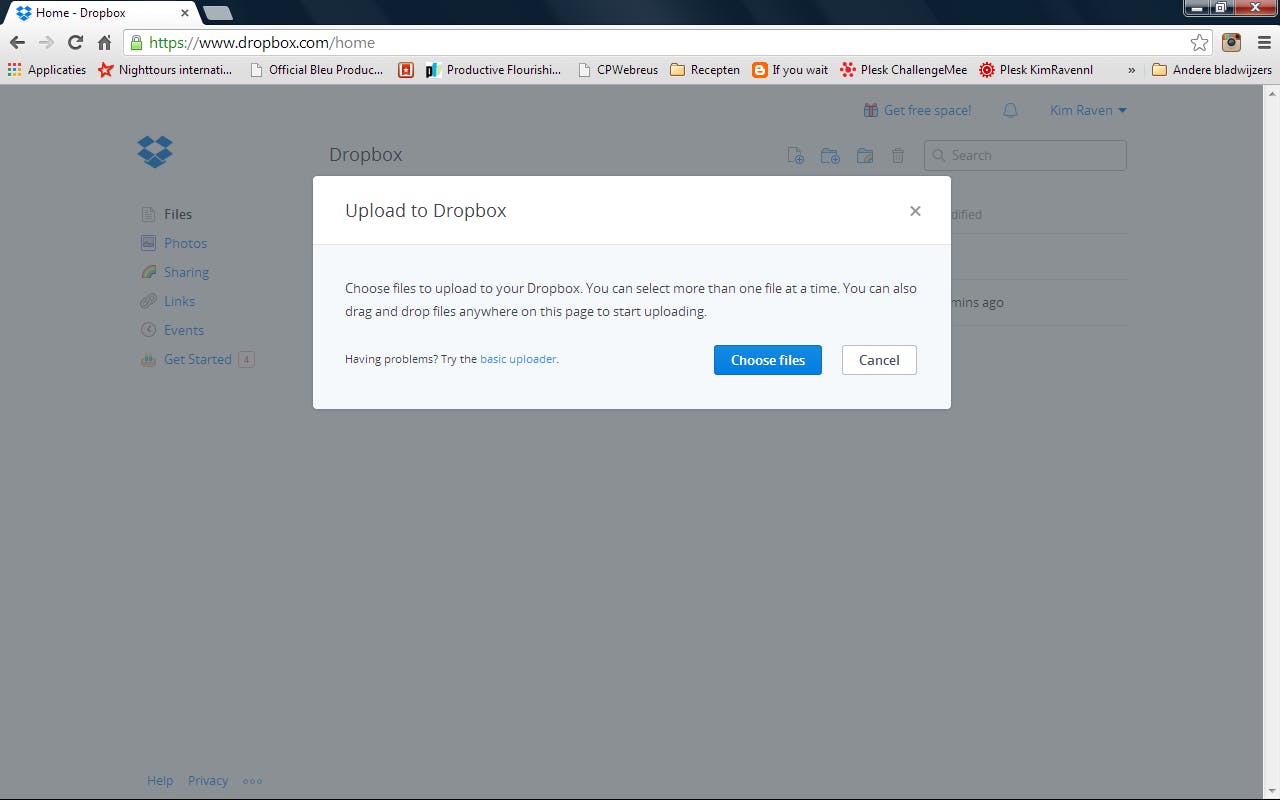Click the red square bookmark icon
Image resolution: width=1280 pixels, height=800 pixels.
405,70
